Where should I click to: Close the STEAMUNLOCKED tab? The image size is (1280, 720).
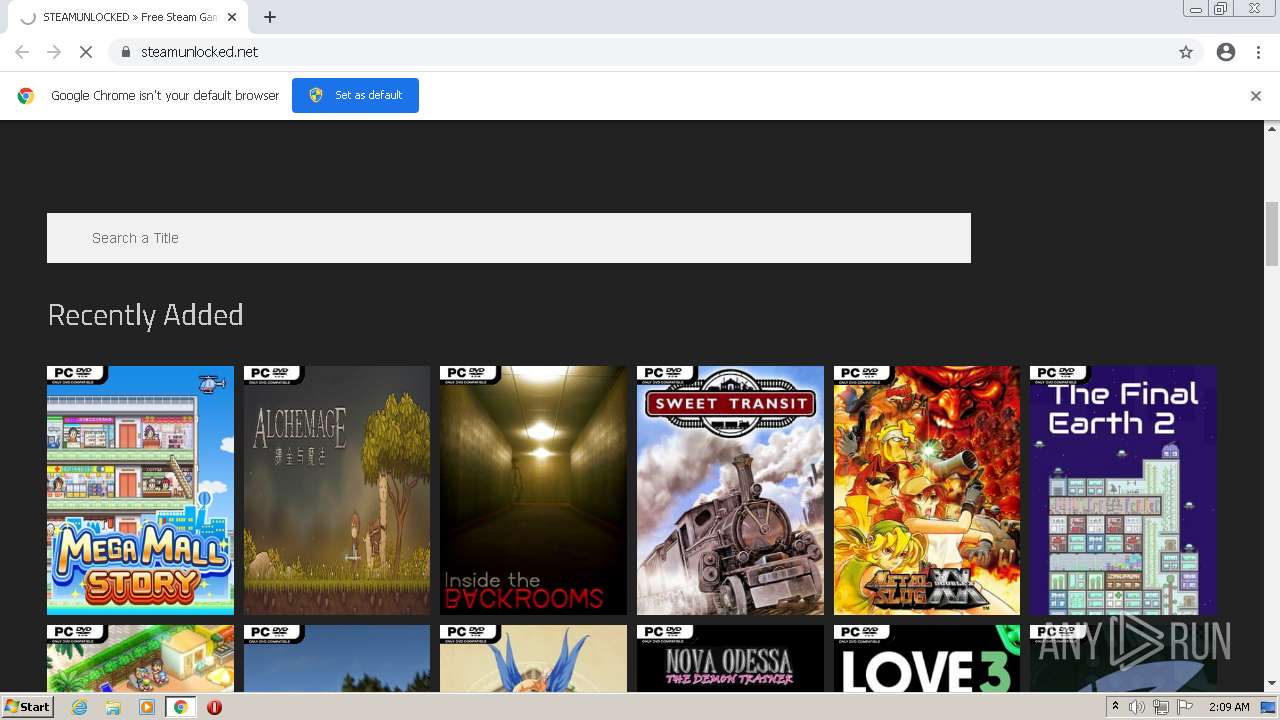tap(232, 17)
